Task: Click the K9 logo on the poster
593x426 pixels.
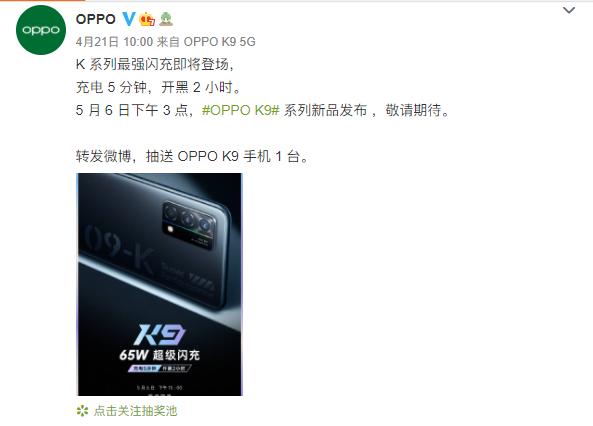Action: click(x=160, y=334)
